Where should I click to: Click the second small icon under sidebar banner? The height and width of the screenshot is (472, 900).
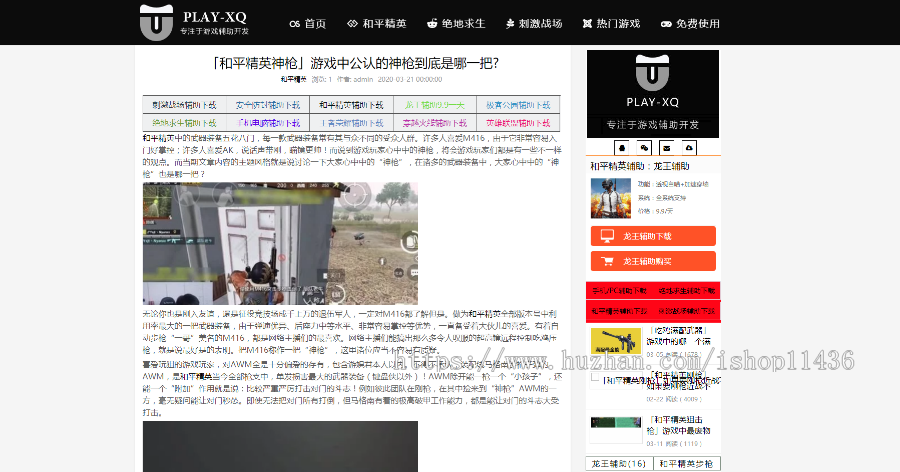point(643,146)
